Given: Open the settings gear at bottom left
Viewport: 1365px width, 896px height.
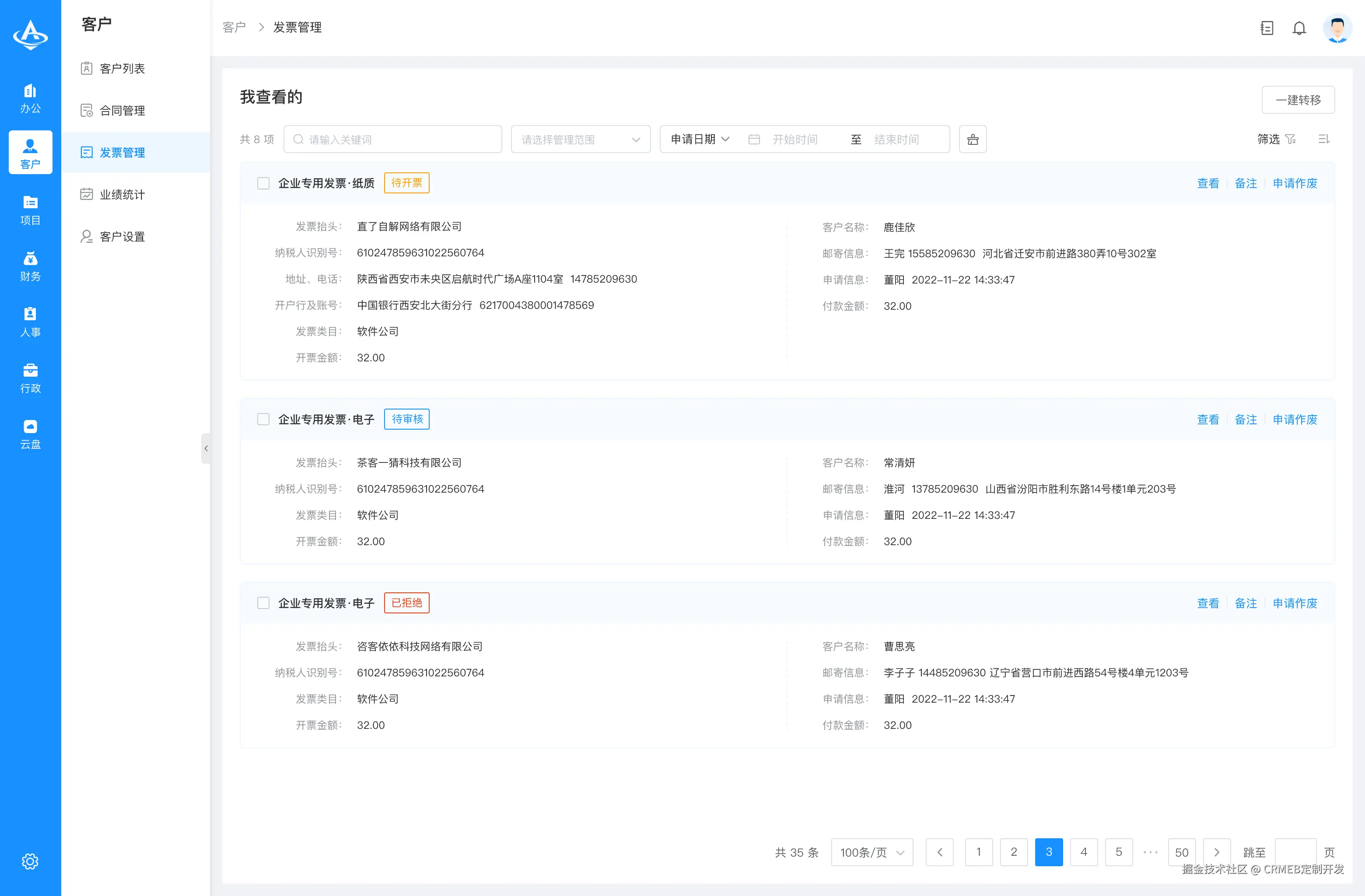Looking at the screenshot, I should [x=30, y=861].
